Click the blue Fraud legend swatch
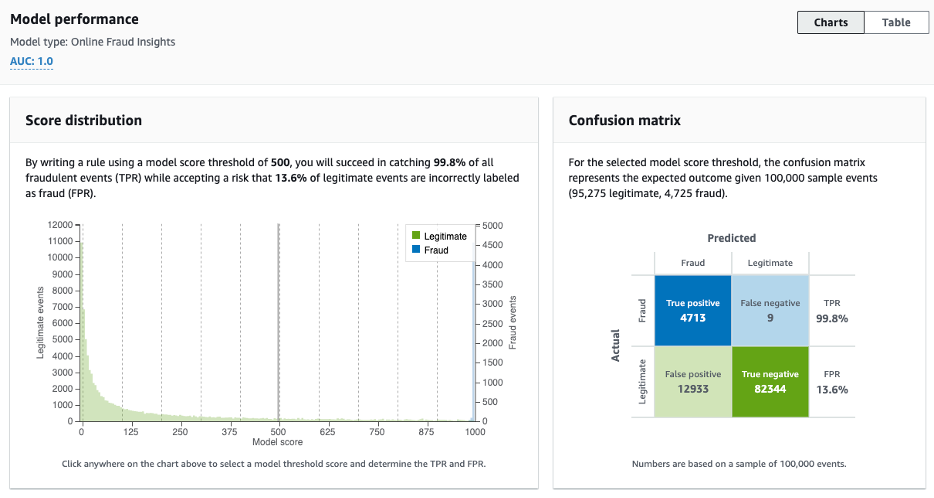Screen dimensions: 934x498 416,250
